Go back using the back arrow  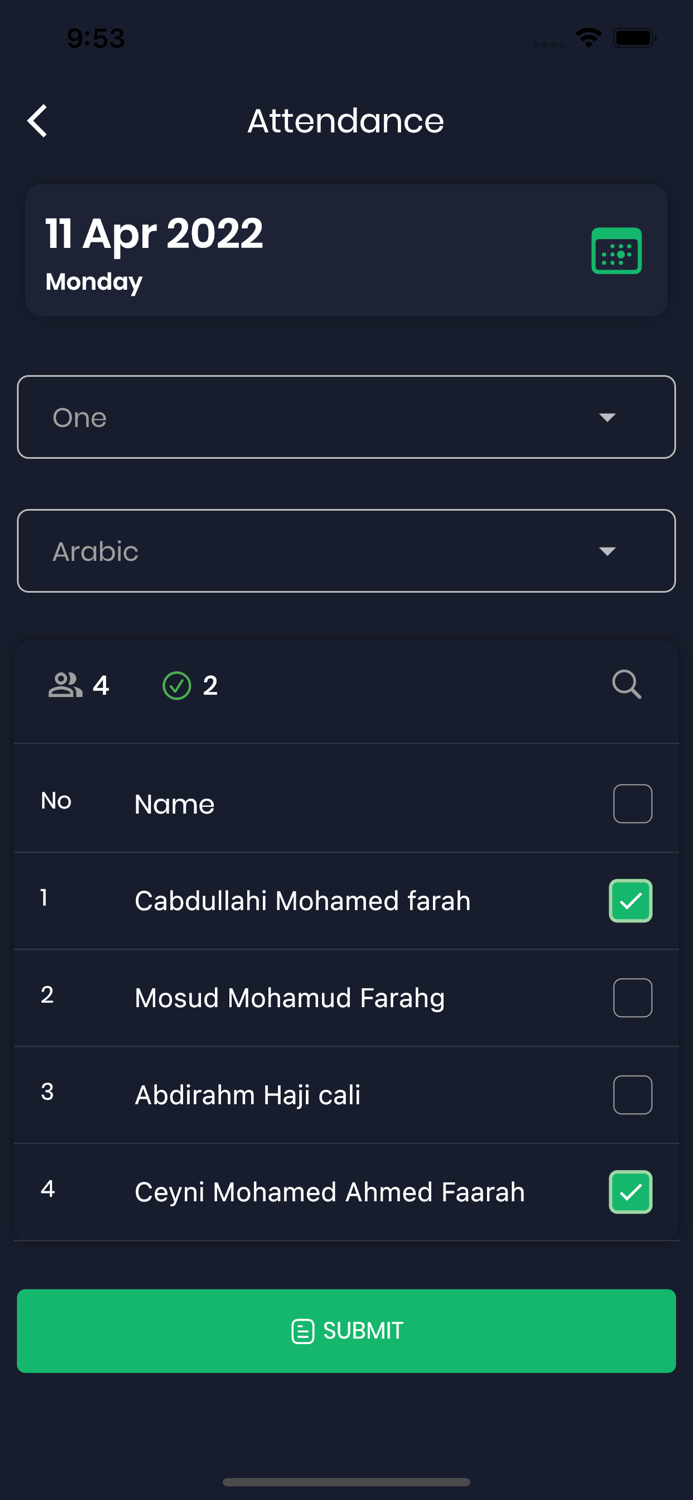pyautogui.click(x=38, y=121)
